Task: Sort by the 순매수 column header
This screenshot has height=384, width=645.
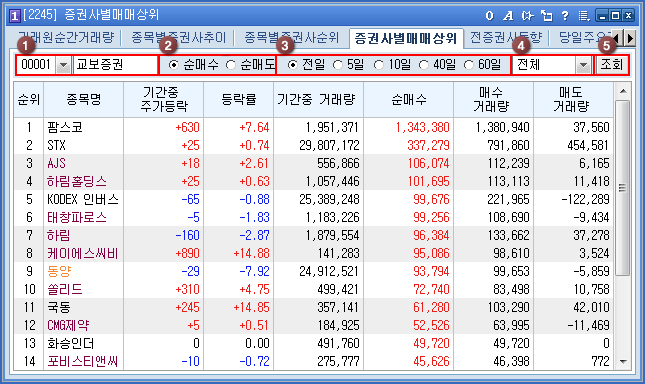Action: (408, 99)
